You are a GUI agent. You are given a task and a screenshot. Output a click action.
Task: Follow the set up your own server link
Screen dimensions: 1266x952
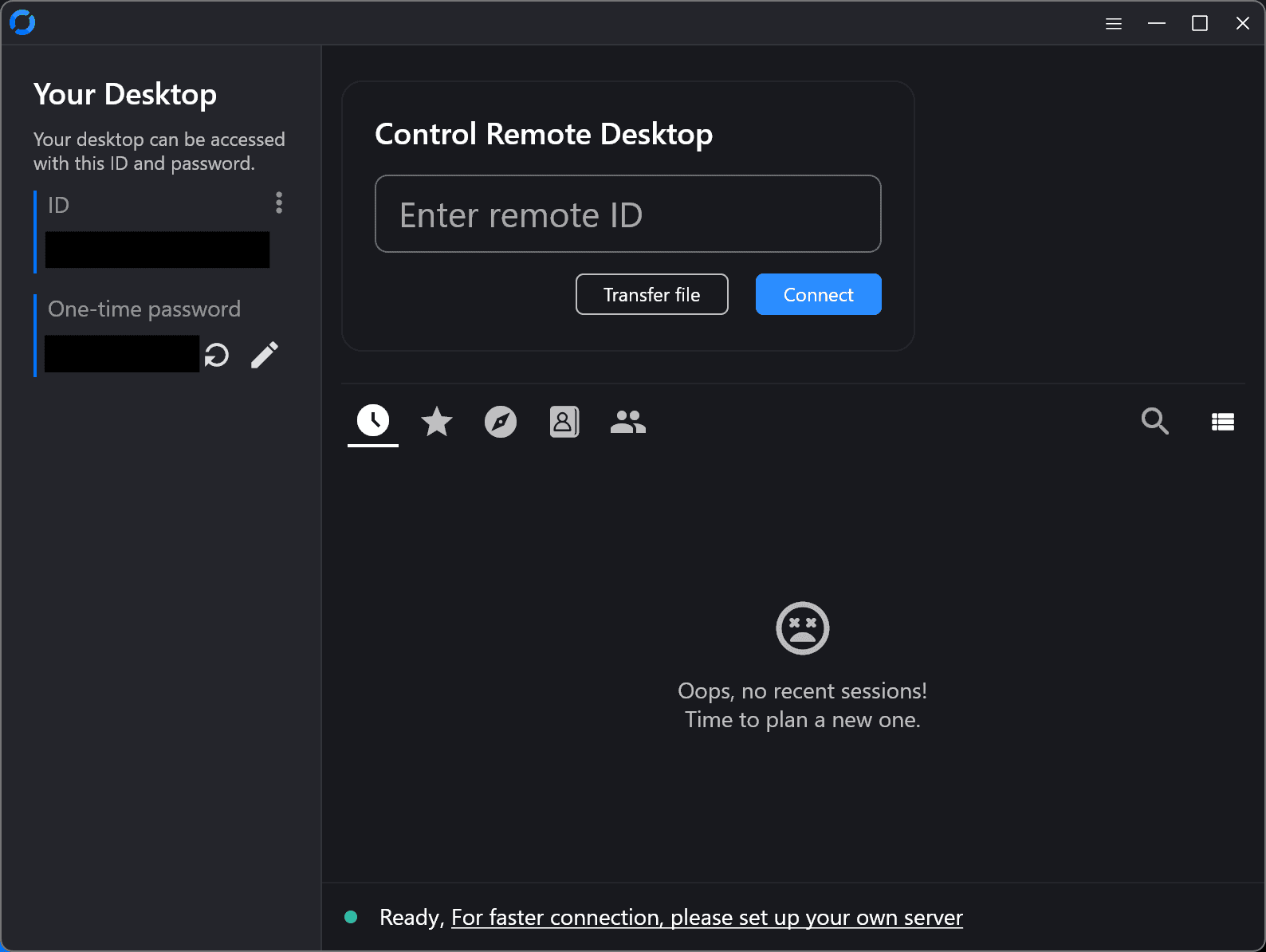(706, 918)
